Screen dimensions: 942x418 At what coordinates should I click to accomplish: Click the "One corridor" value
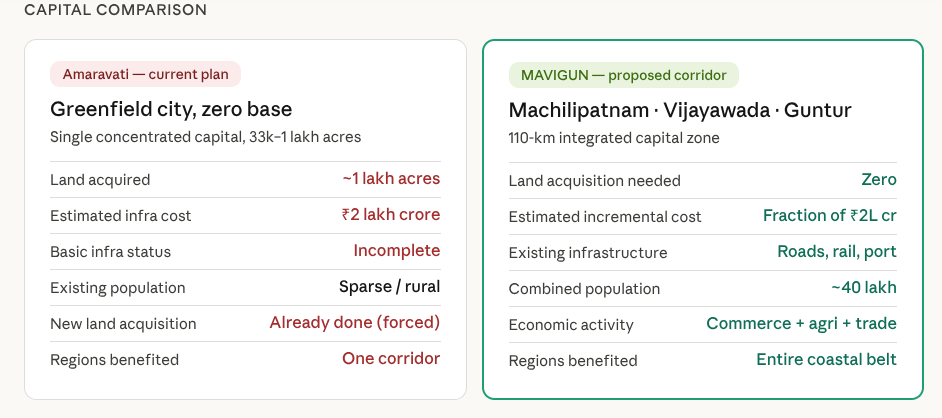pyautogui.click(x=391, y=359)
